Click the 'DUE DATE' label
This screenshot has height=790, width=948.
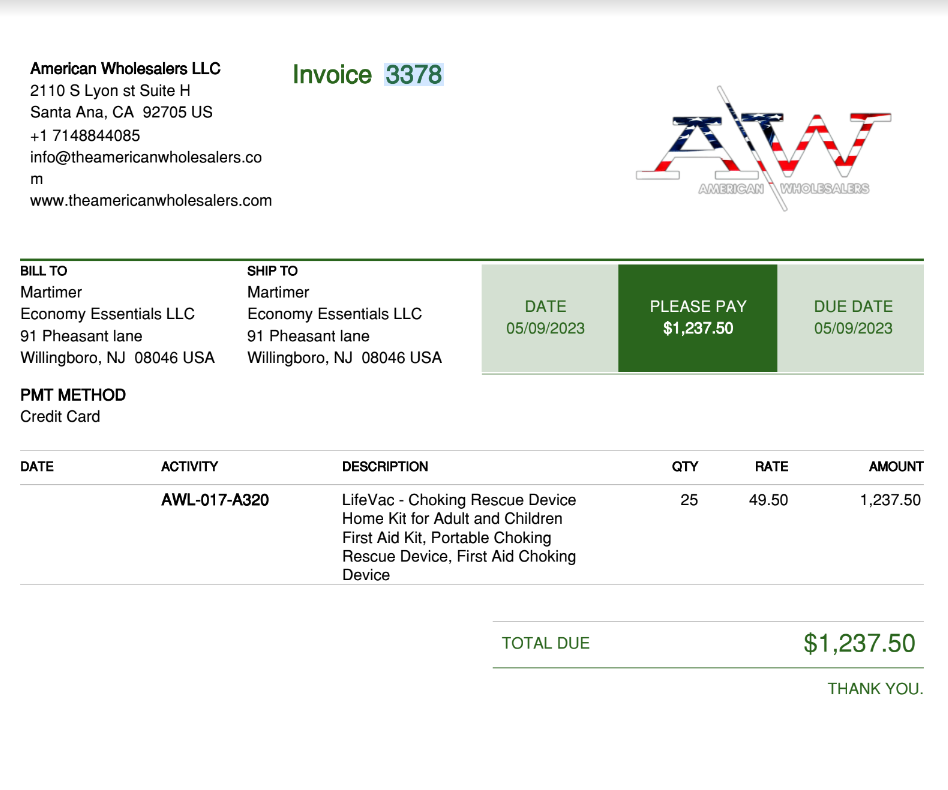(853, 306)
